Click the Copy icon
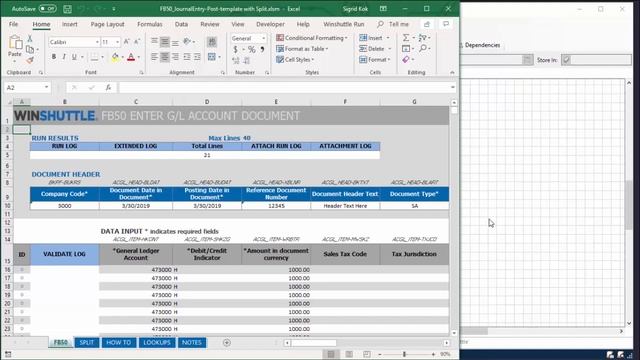The width and height of the screenshot is (640, 360). click(30, 49)
